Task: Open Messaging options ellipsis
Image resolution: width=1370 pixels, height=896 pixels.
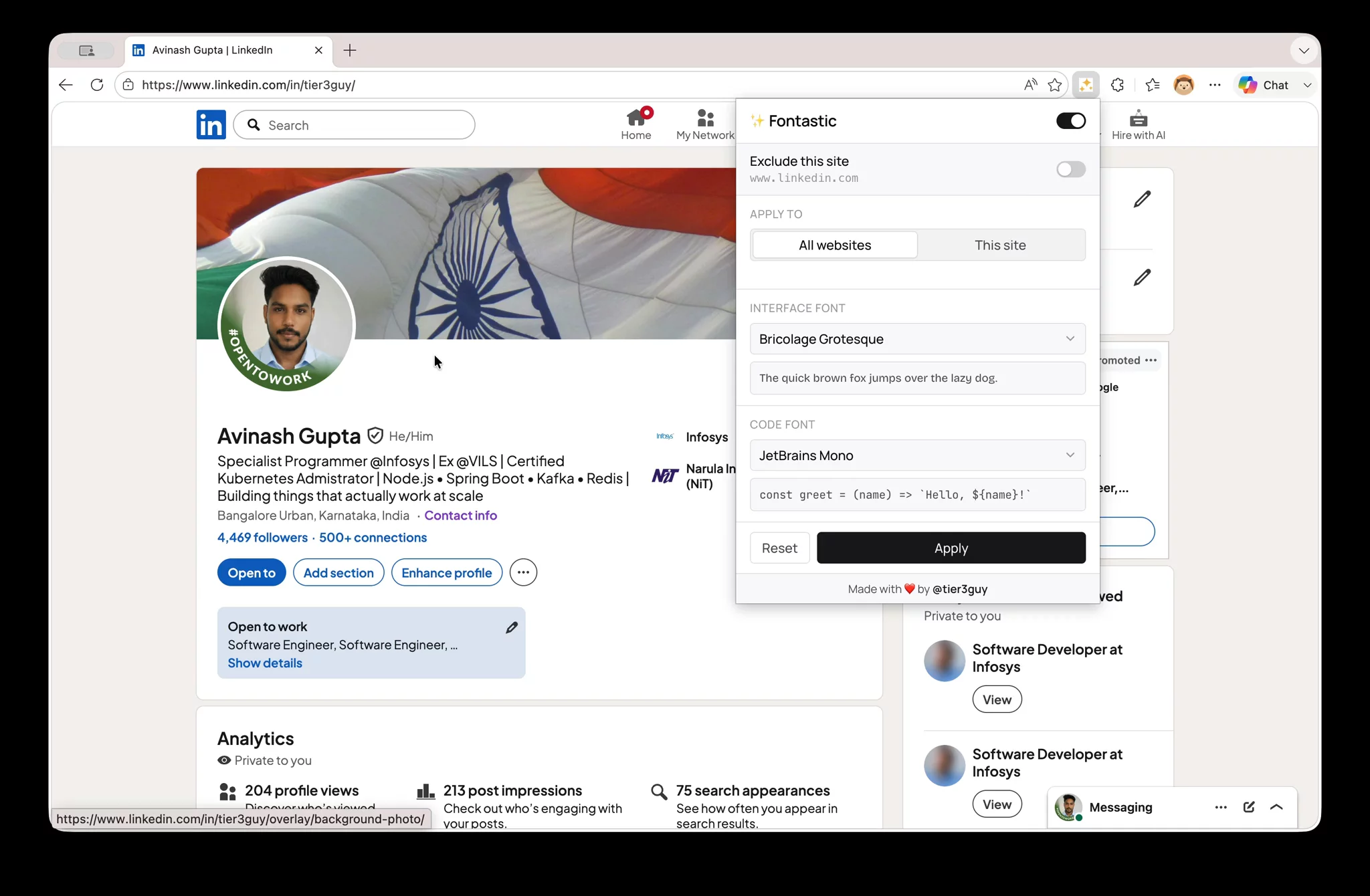Action: pos(1220,807)
